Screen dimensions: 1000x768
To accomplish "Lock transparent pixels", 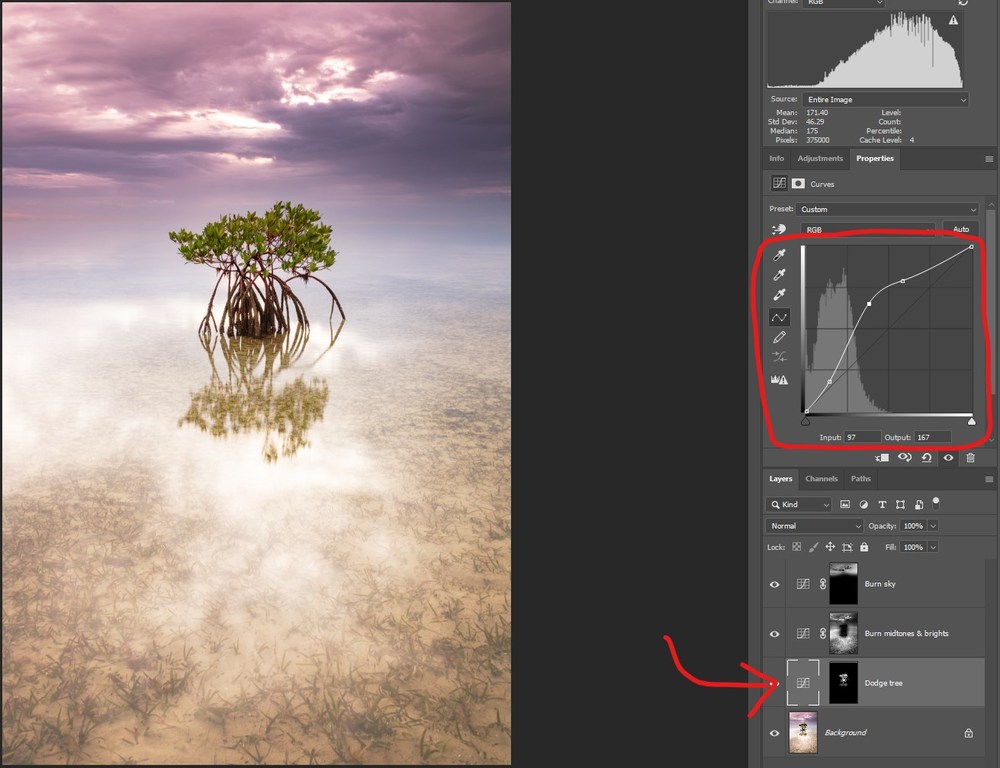I will coord(797,547).
